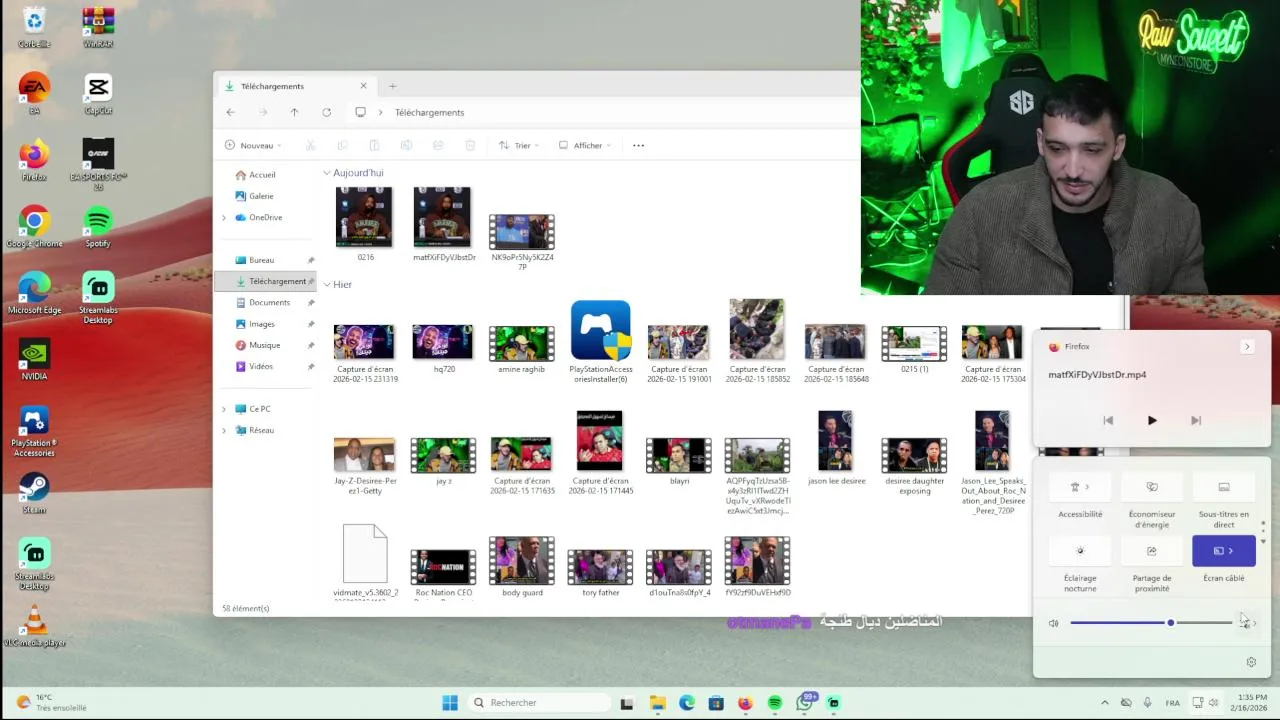
Task: Skip to next media track
Action: click(x=1196, y=421)
